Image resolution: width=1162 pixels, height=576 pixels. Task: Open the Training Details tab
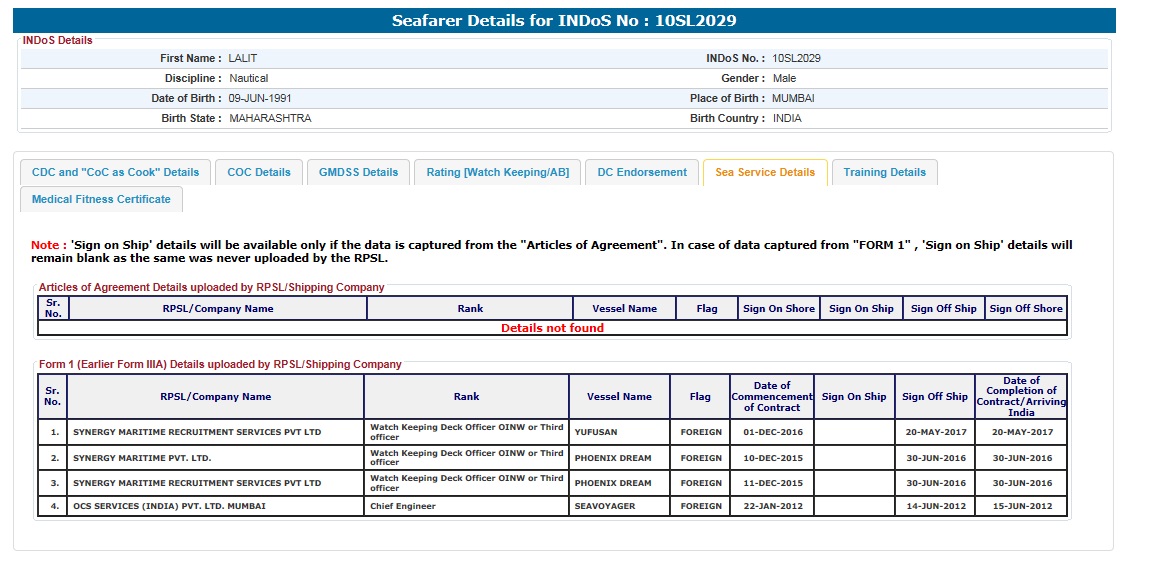[x=884, y=172]
